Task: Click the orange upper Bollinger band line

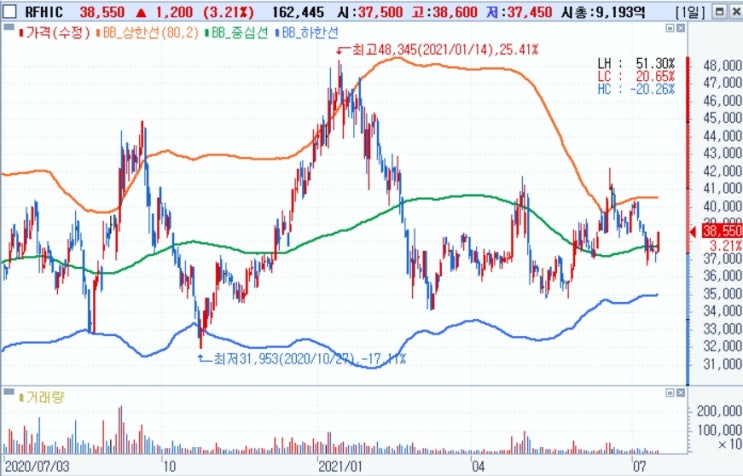Action: (x=474, y=69)
